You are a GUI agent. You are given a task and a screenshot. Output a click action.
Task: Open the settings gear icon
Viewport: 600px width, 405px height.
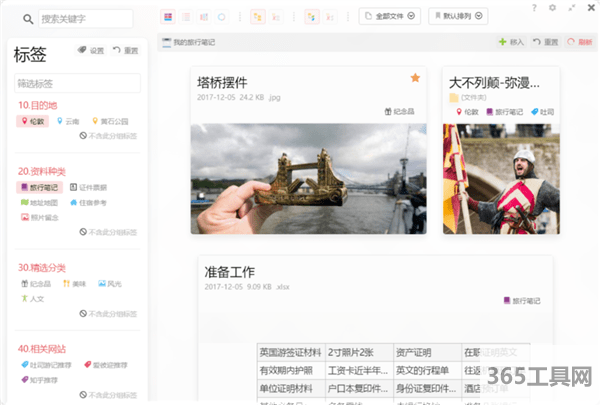pos(552,8)
